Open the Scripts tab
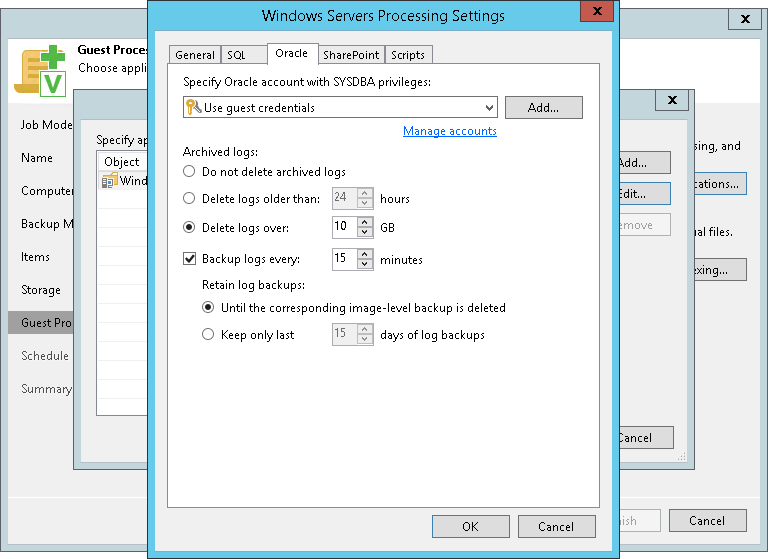Viewport: 768px width, 559px height. click(408, 55)
